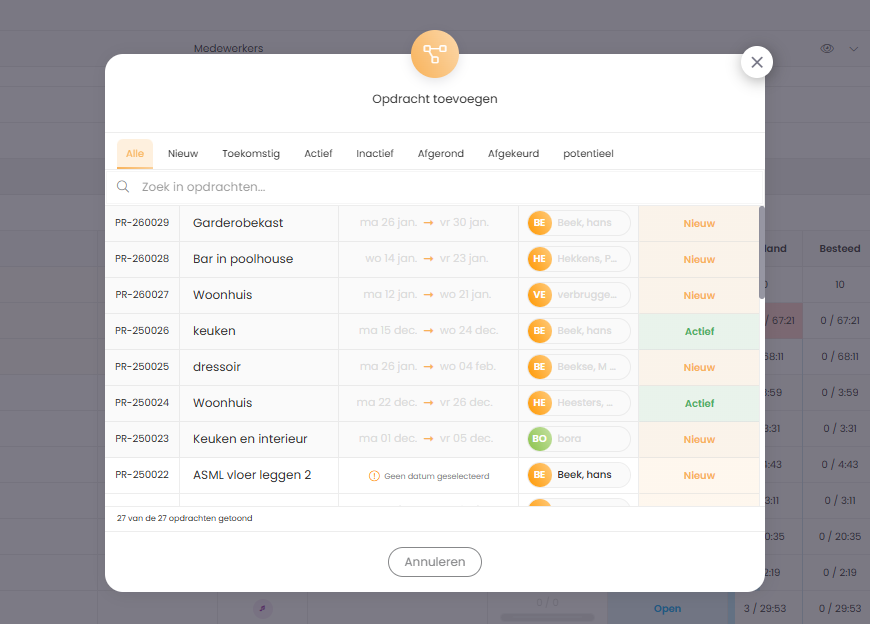Switch to the Nieuw tab
This screenshot has height=624, width=870.
tap(183, 154)
